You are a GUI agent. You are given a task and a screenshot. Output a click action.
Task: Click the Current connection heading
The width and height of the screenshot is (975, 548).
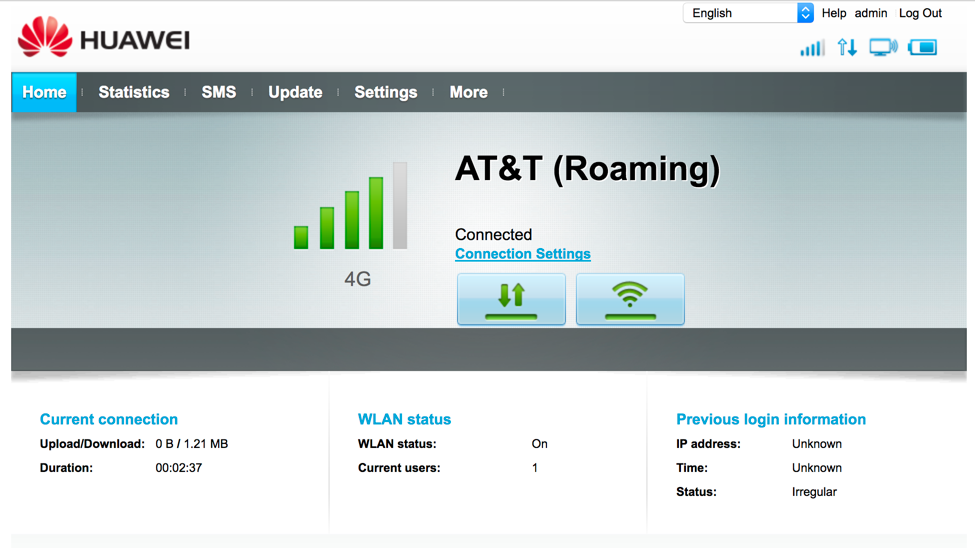(x=109, y=419)
